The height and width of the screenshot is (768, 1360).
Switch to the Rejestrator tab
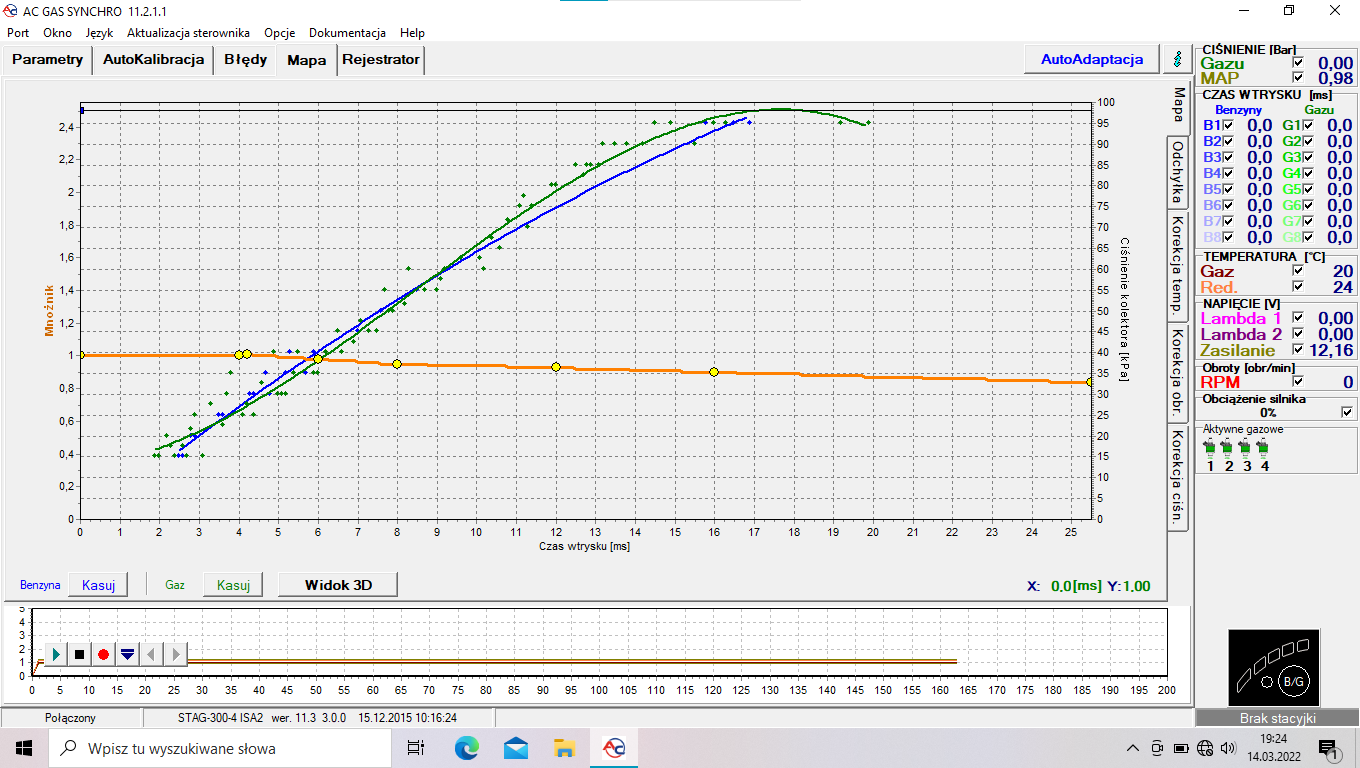pyautogui.click(x=381, y=59)
